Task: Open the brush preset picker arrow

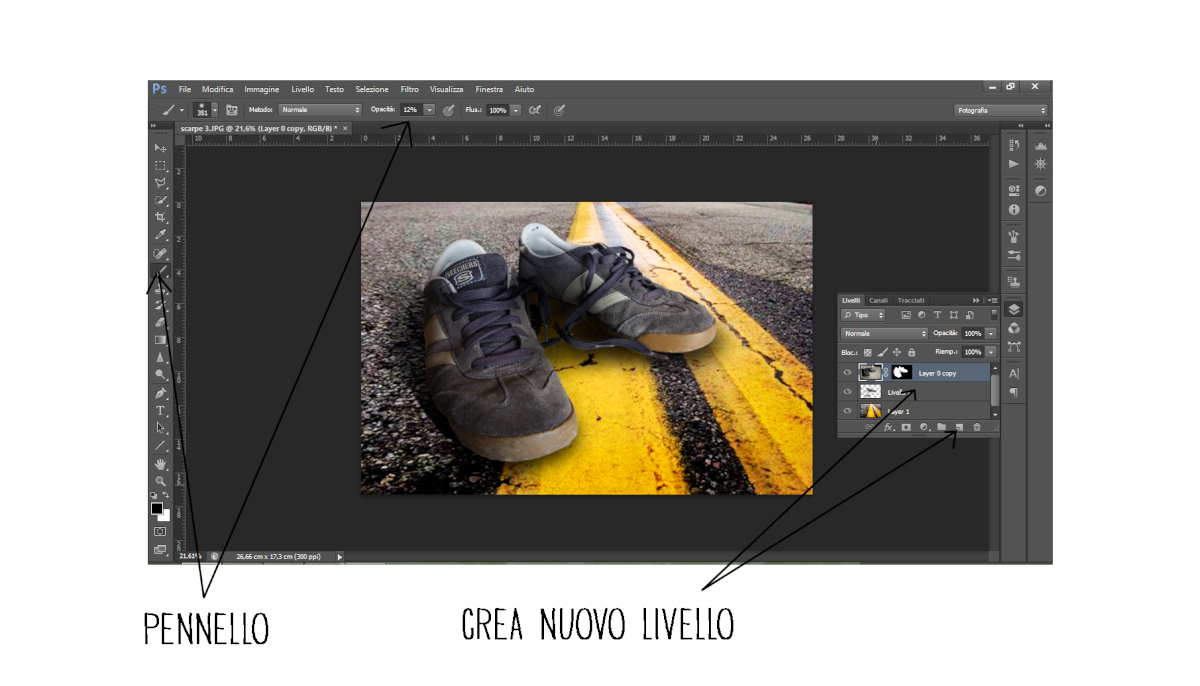Action: (215, 110)
